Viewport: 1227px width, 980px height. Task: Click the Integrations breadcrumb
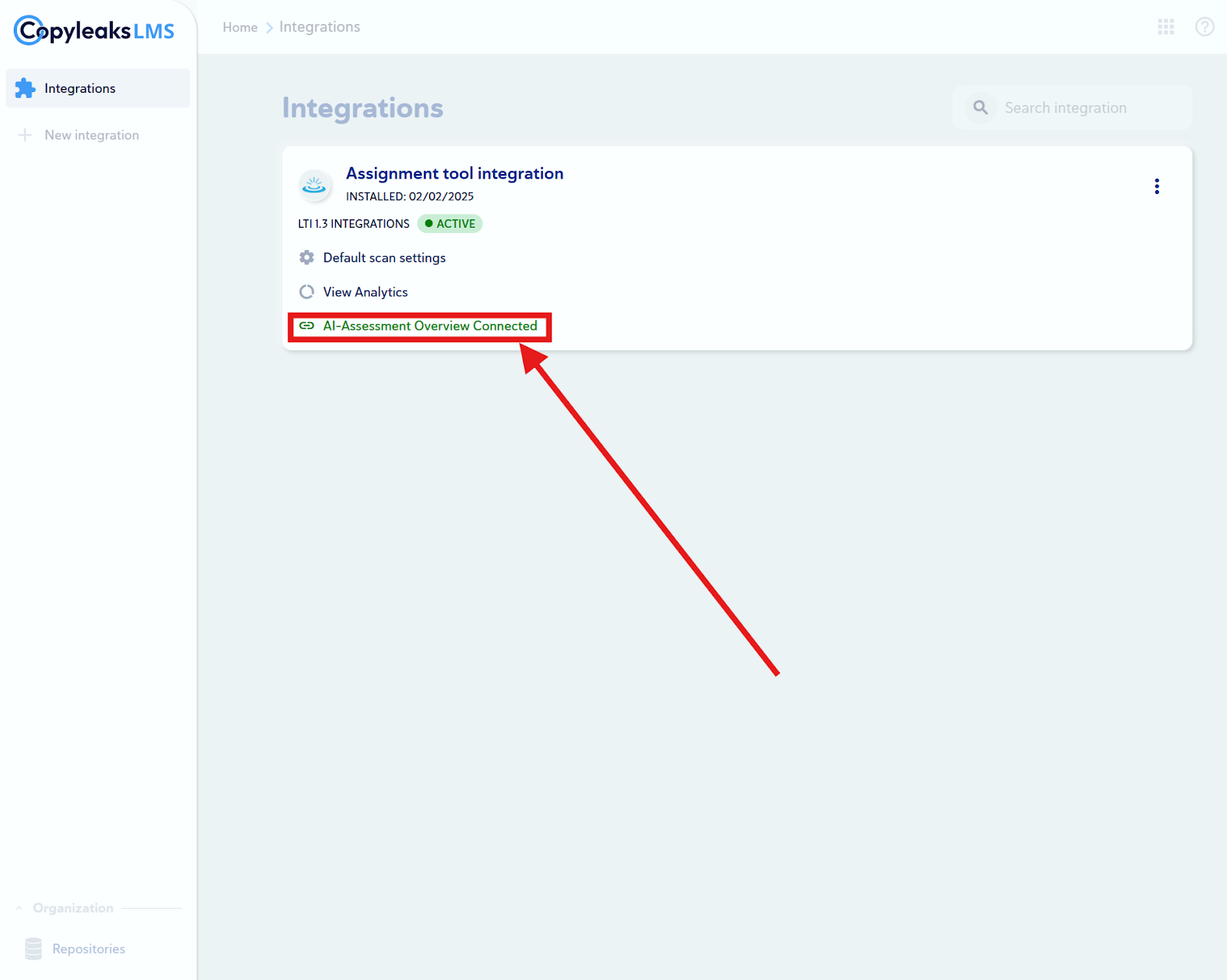(320, 27)
